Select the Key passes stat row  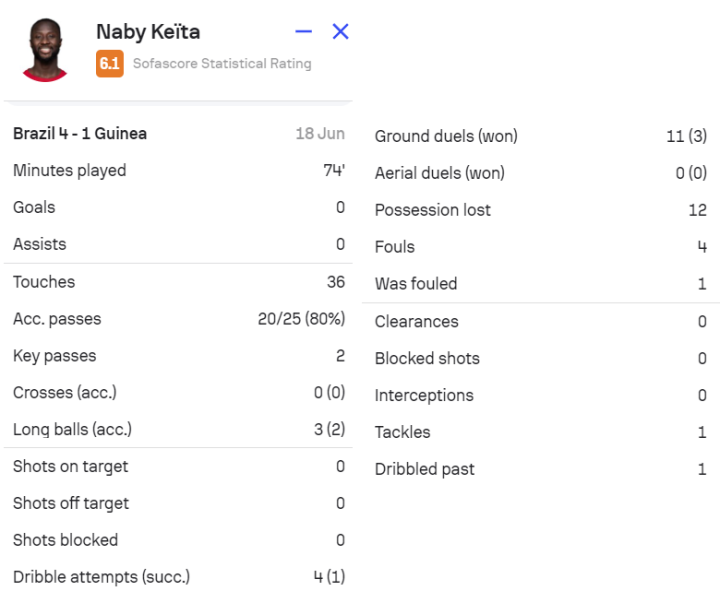coord(178,356)
